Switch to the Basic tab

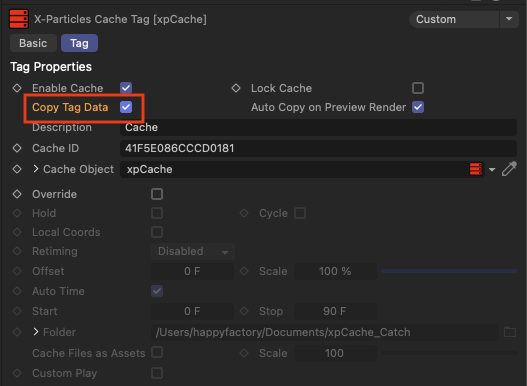click(x=33, y=43)
